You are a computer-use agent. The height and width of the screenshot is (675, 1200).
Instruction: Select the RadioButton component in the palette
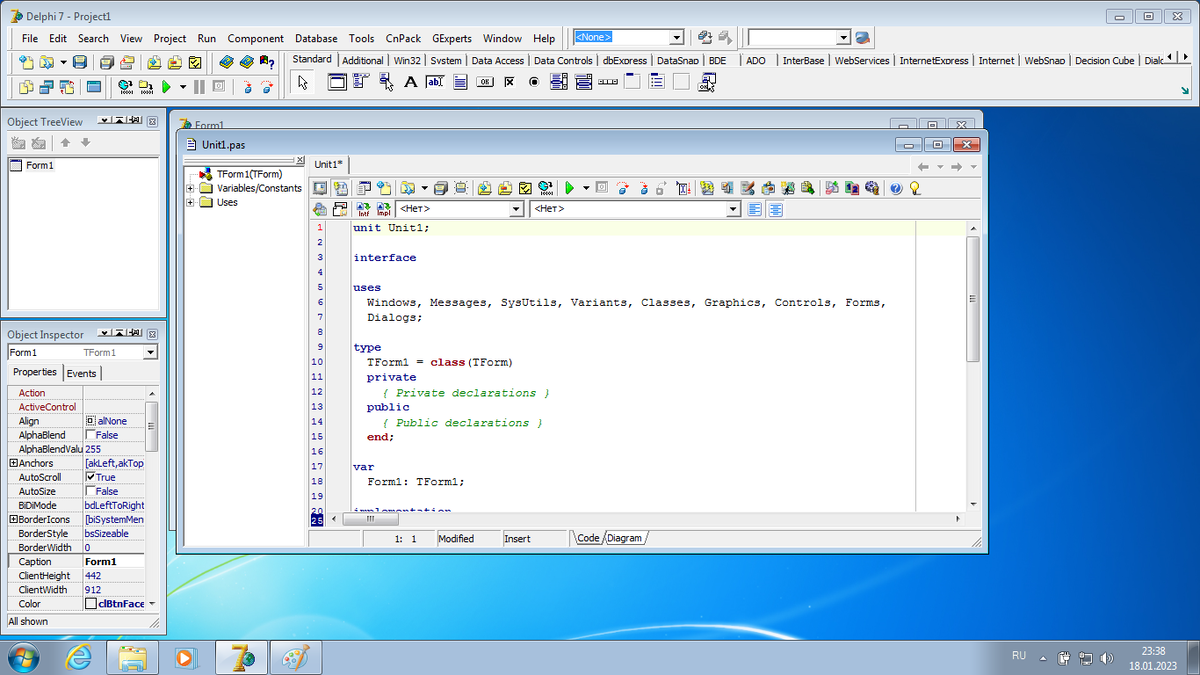(534, 83)
